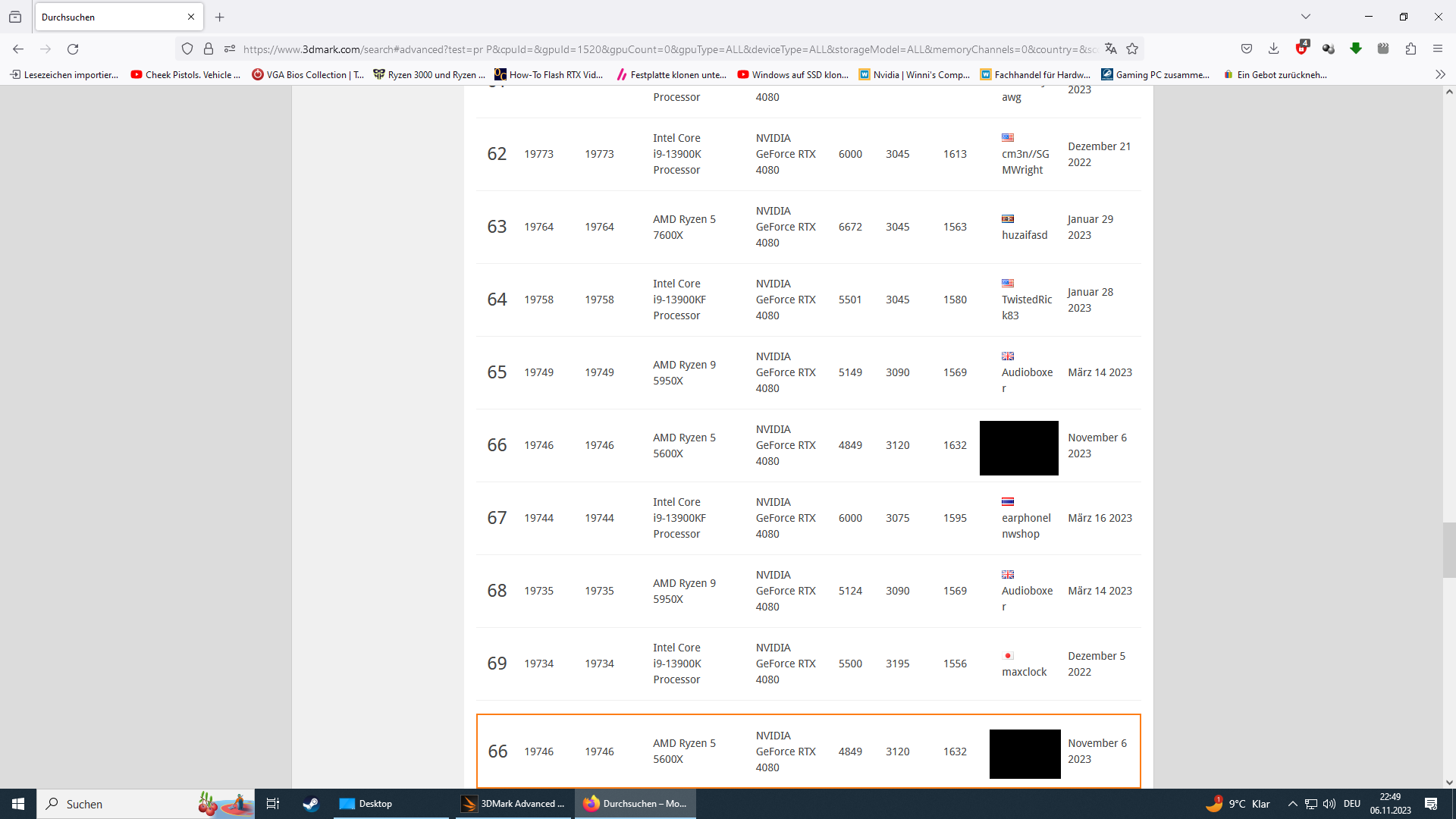The height and width of the screenshot is (819, 1456).
Task: Open the extensions puzzle icon
Action: point(1410,49)
